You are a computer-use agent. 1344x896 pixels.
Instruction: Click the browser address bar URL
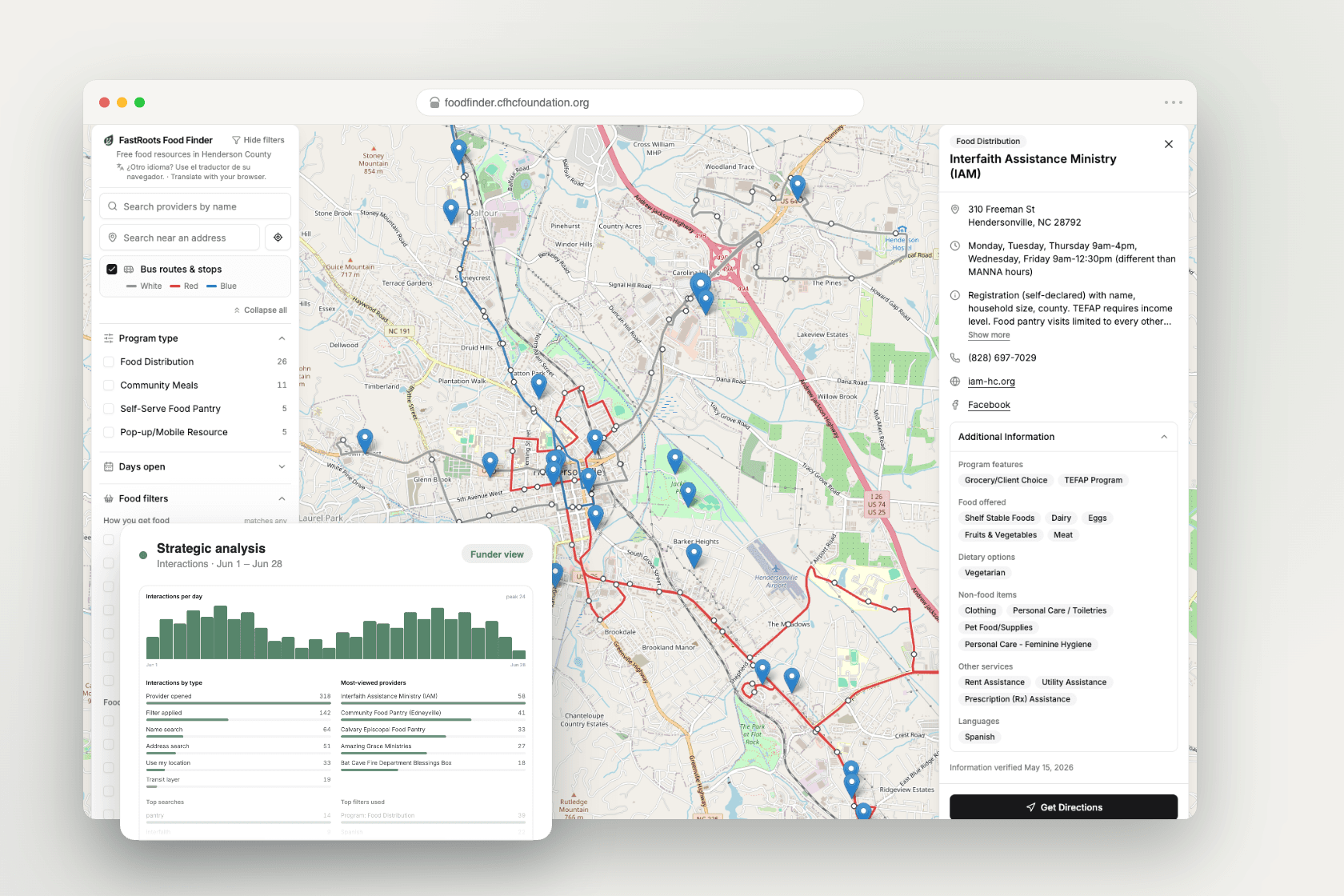[517, 102]
